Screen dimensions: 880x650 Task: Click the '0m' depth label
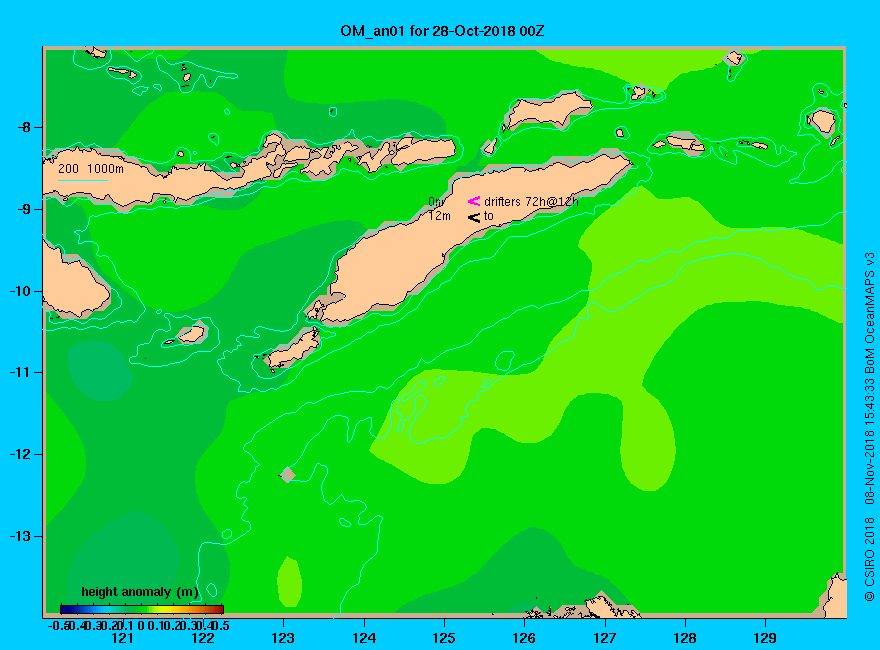click(x=437, y=202)
